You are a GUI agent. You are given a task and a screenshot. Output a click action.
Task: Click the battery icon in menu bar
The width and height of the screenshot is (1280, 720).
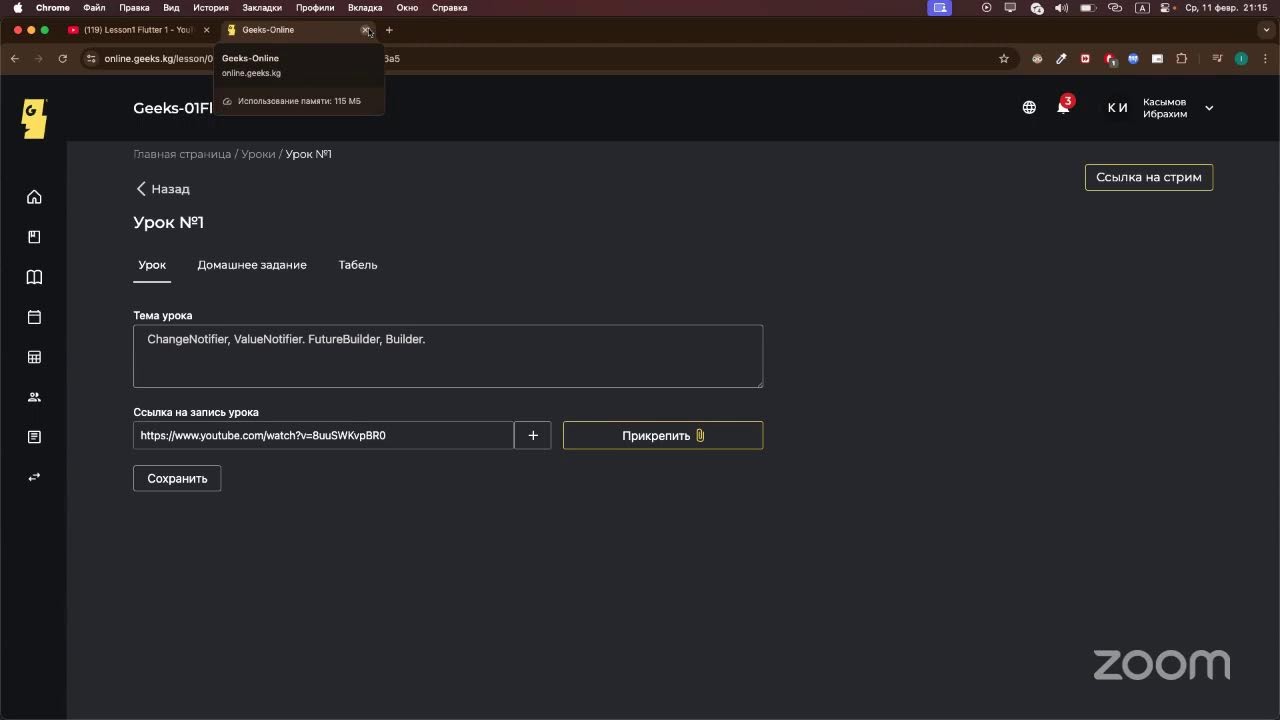pyautogui.click(x=1088, y=8)
